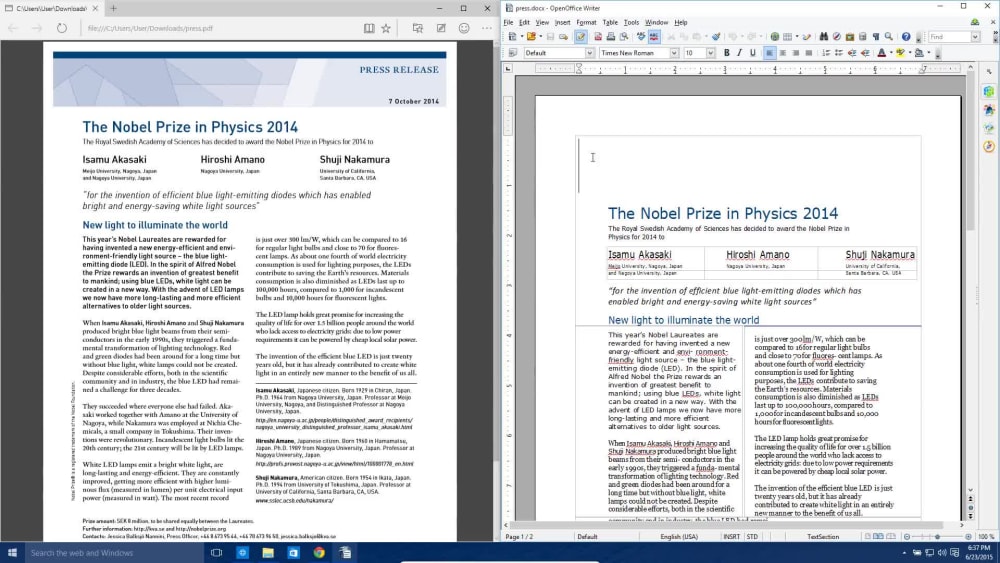Expand the font size 10 dropdown
This screenshot has width=1000, height=563.
pyautogui.click(x=710, y=53)
